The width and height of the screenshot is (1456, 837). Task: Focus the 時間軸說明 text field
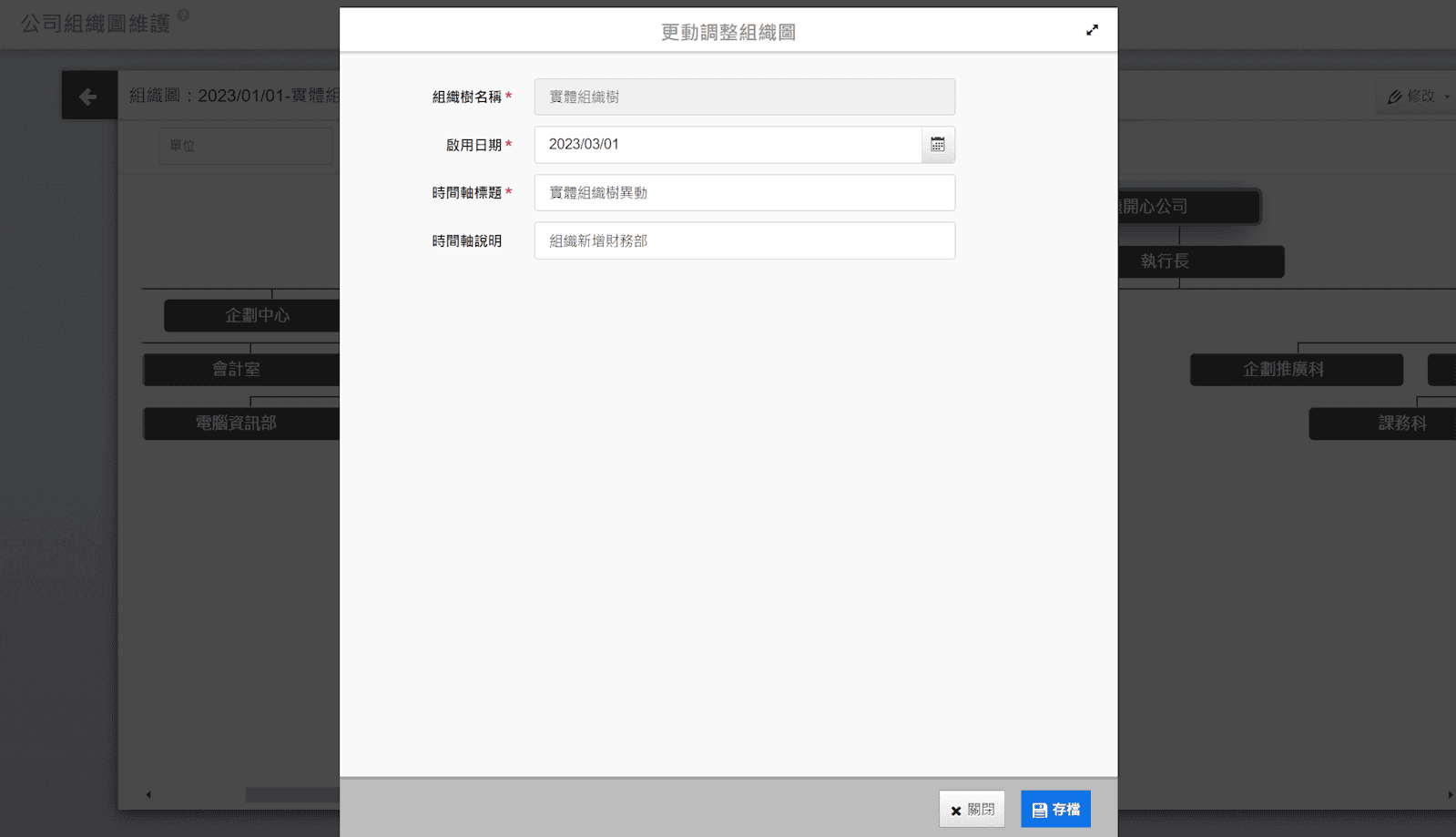click(x=744, y=241)
